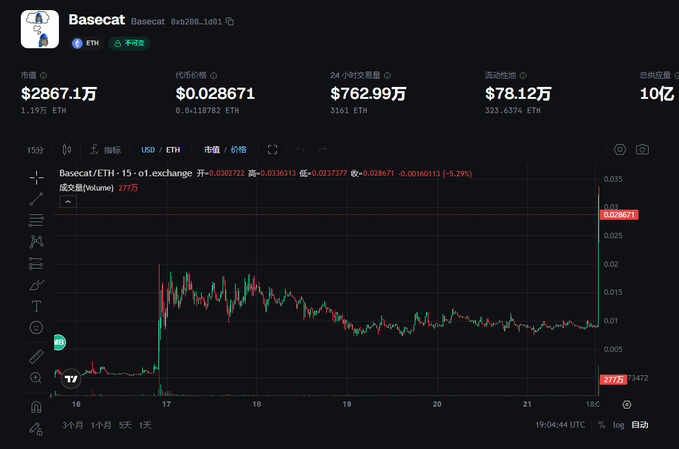
Task: Select the ruler measure tool
Action: point(36,356)
